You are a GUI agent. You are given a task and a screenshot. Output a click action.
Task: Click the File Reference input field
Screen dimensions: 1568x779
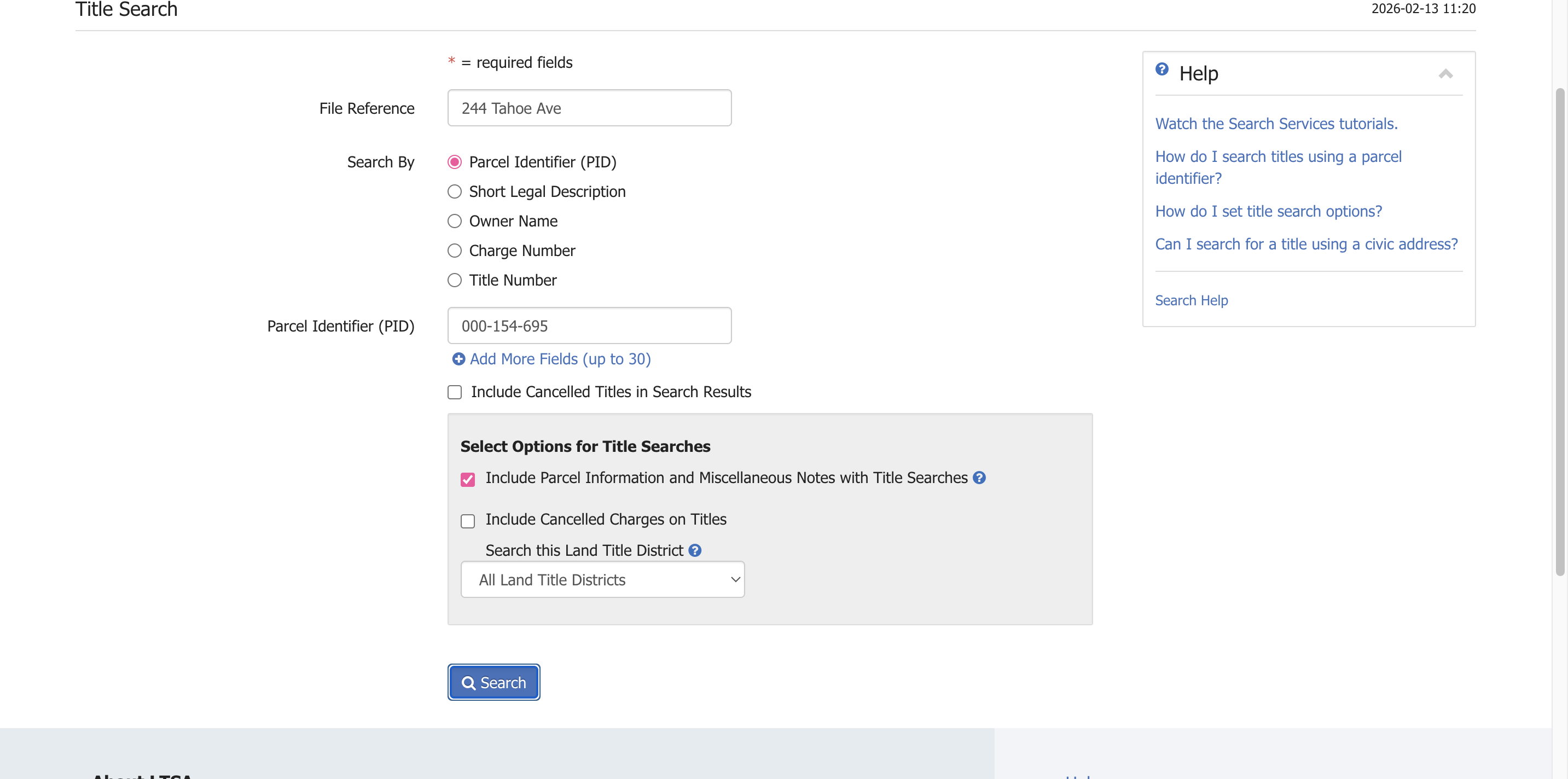(x=589, y=108)
